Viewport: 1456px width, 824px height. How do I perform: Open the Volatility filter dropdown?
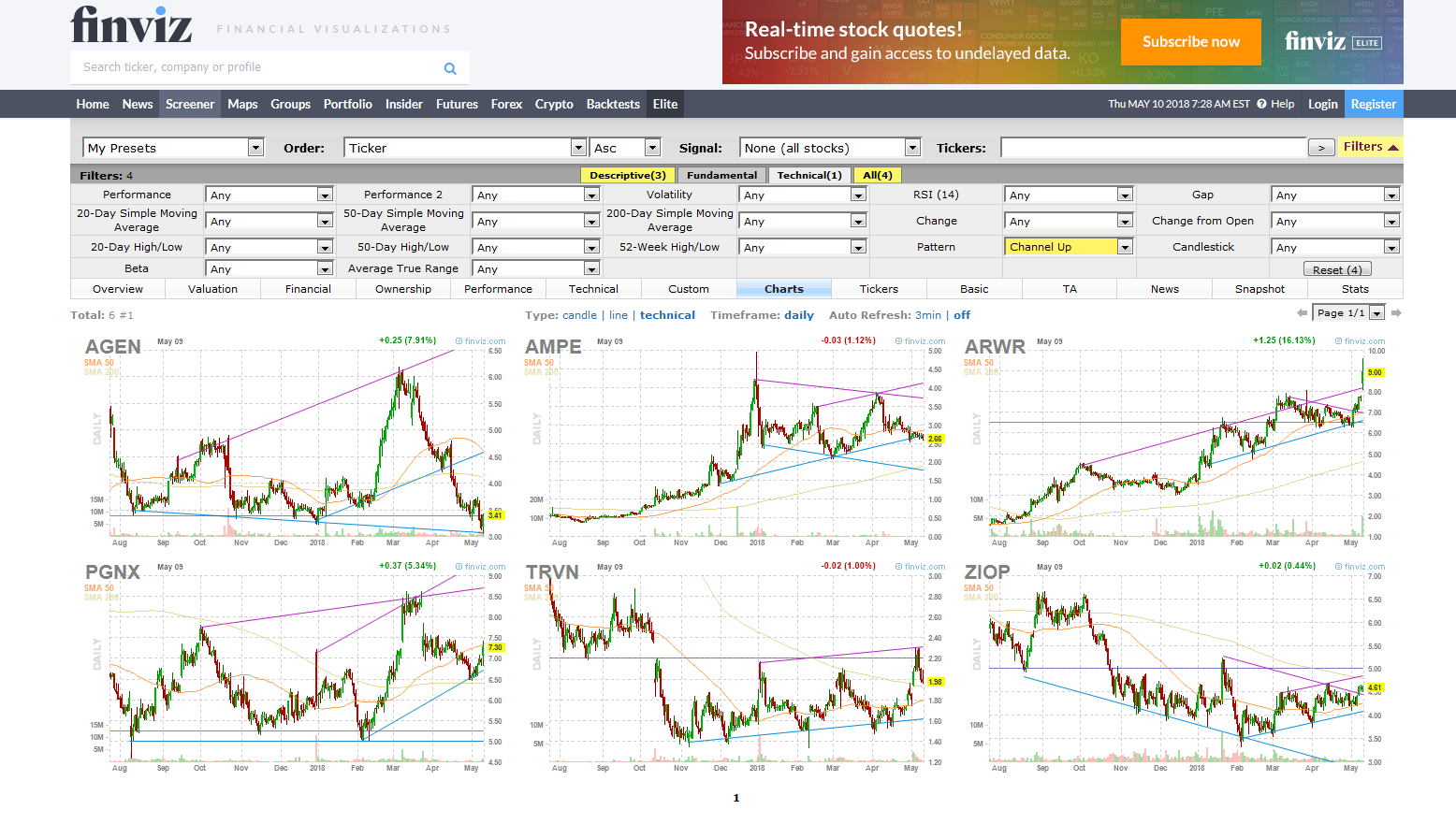804,195
